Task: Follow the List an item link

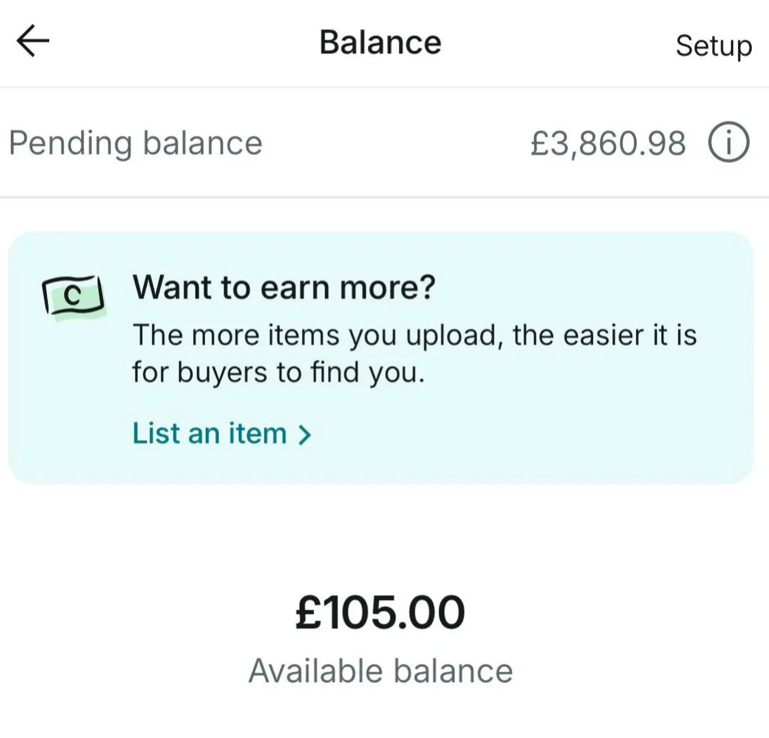Action: click(x=222, y=433)
